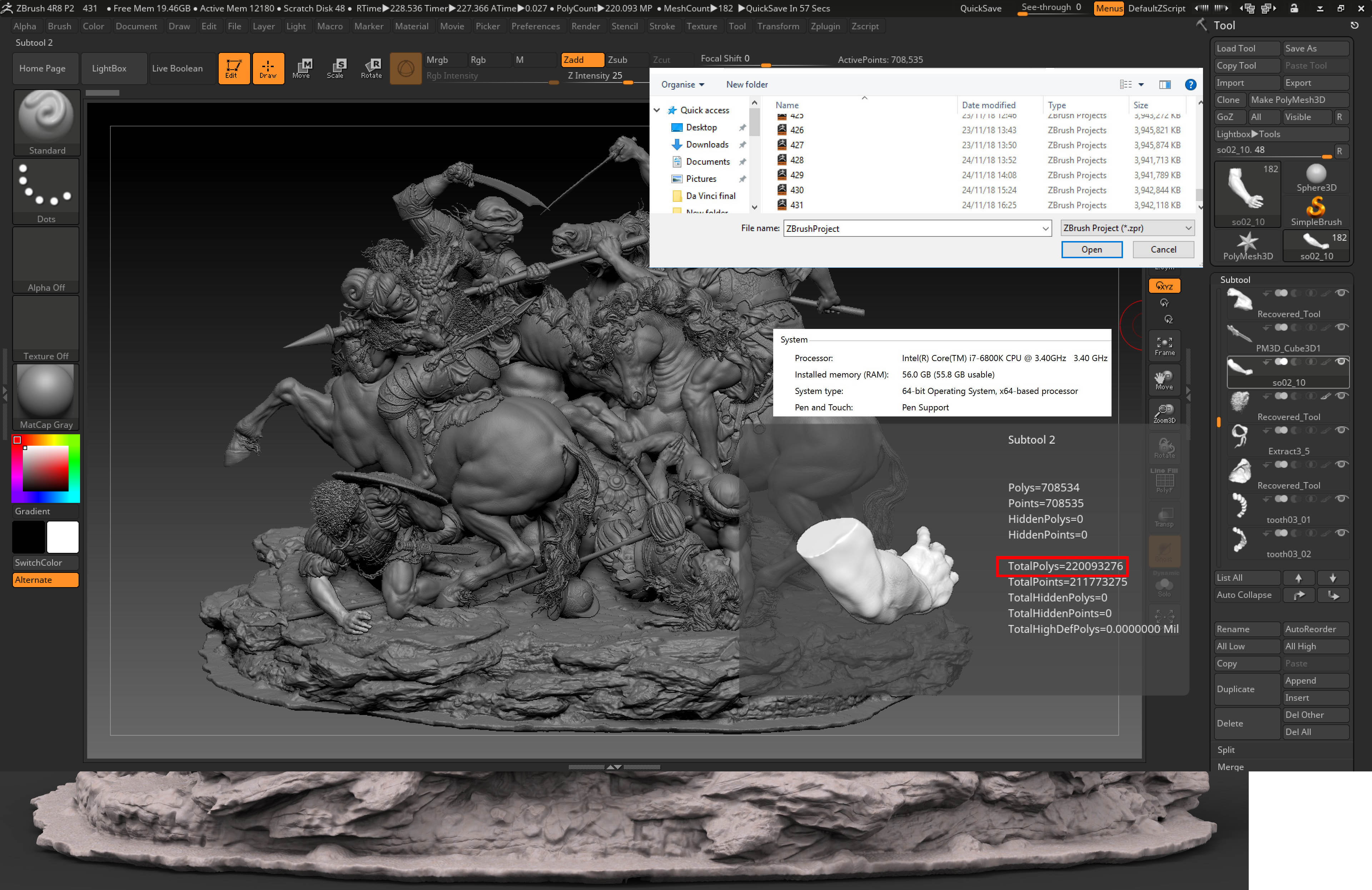
Task: Click the Move canvas hand icon
Action: 1164,380
